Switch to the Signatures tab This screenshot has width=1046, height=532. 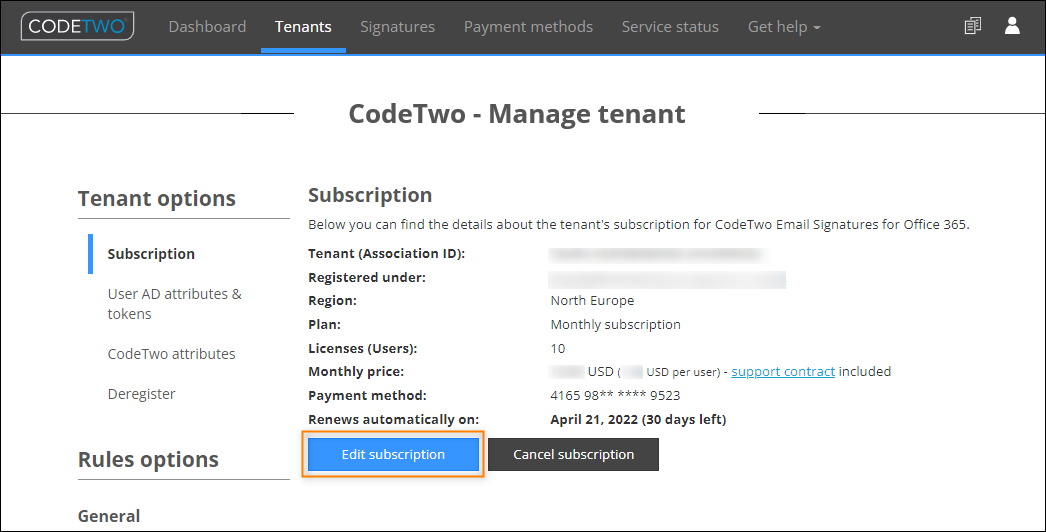click(x=398, y=27)
